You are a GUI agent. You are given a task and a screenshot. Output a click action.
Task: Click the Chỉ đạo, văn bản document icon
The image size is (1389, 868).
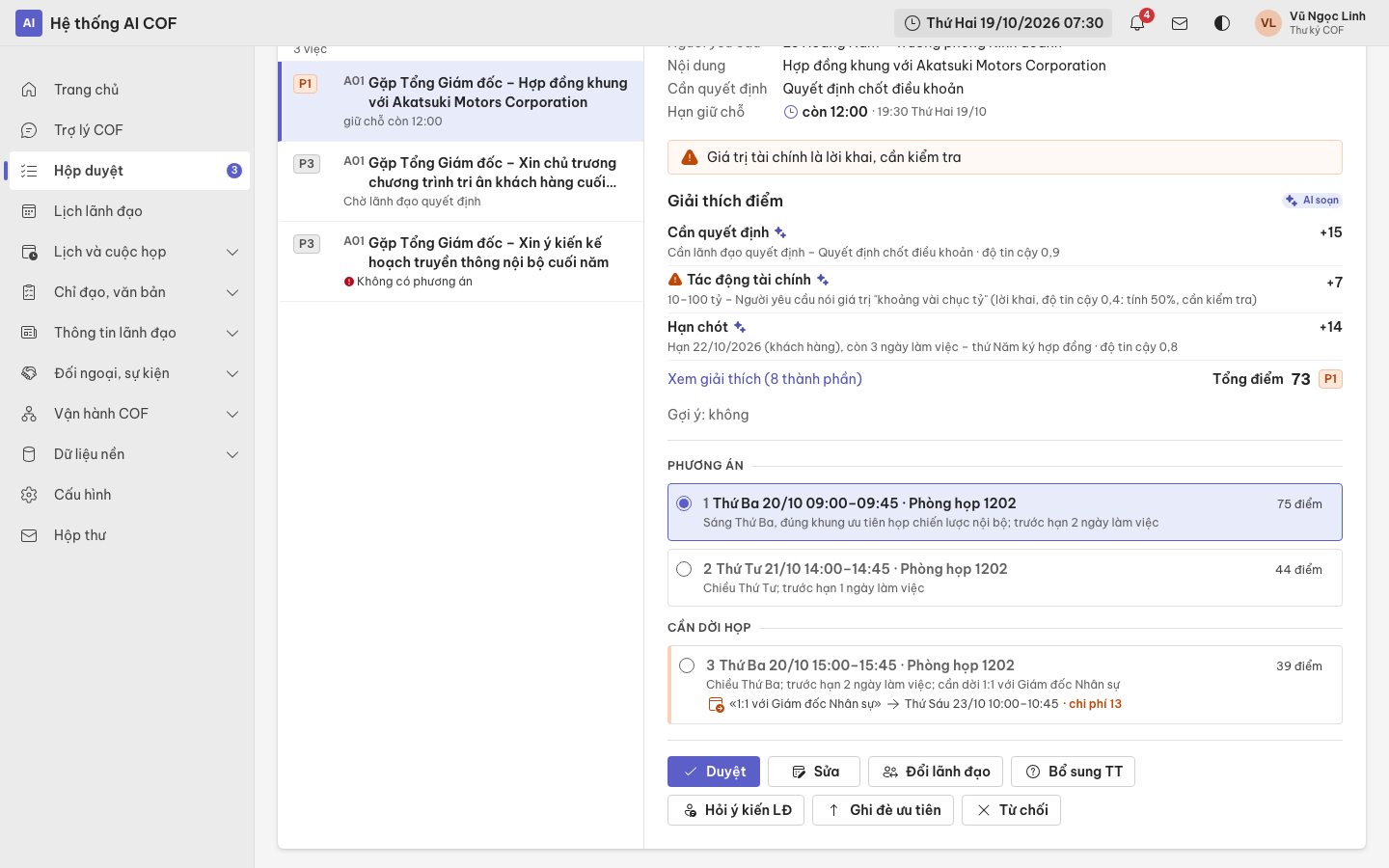click(29, 292)
